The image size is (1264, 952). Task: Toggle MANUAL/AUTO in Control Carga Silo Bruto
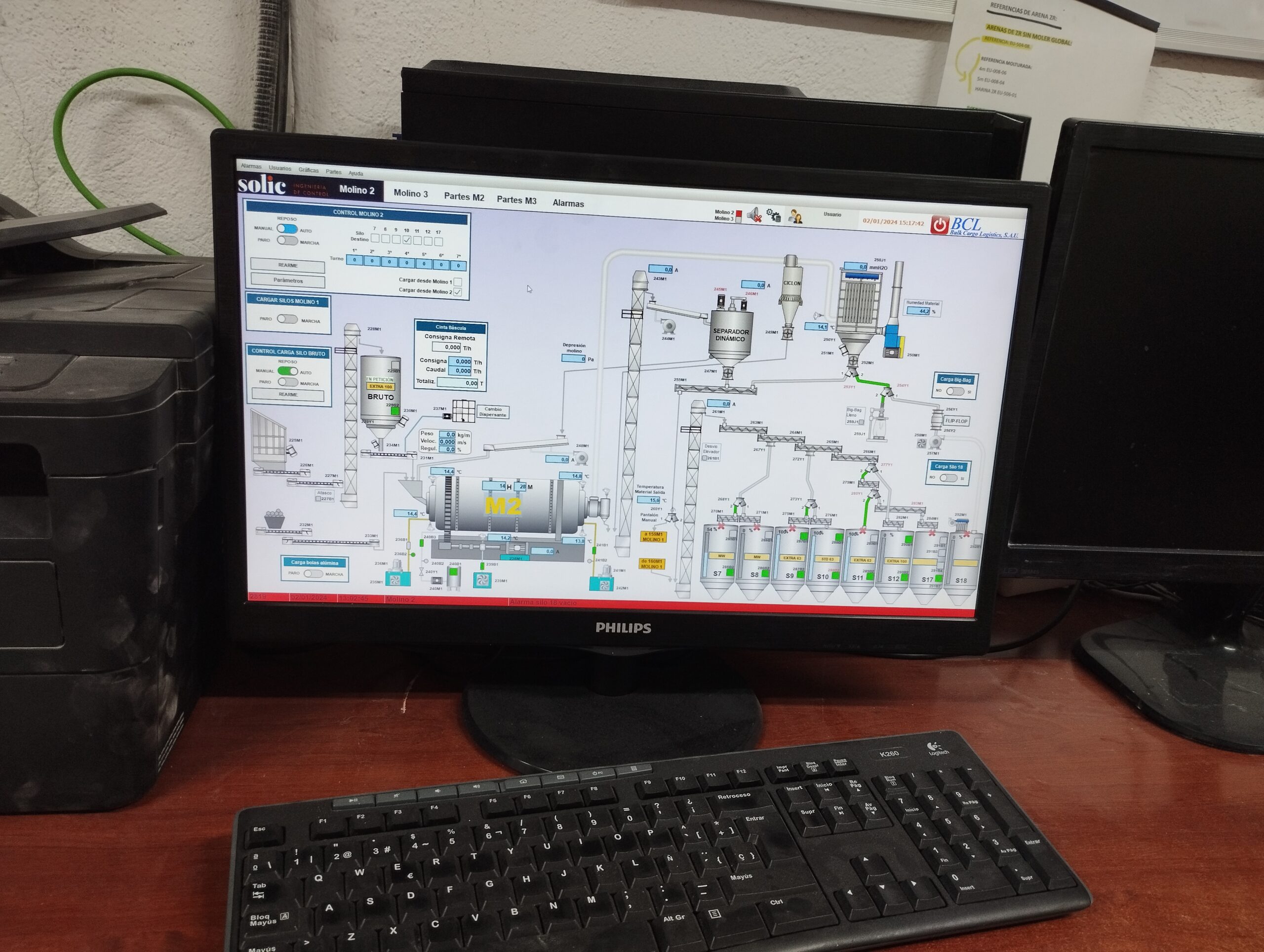pos(287,371)
